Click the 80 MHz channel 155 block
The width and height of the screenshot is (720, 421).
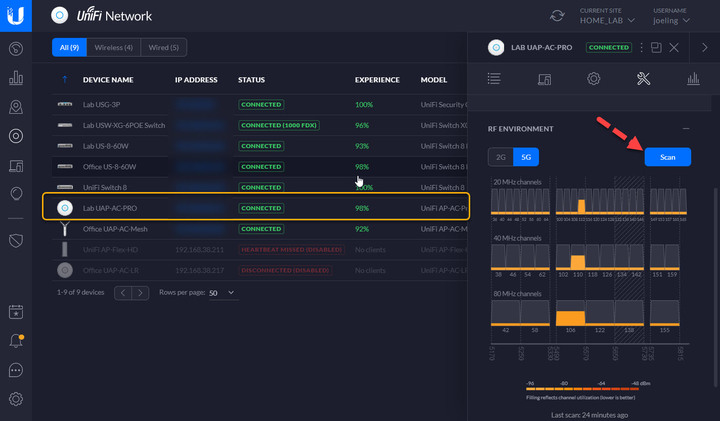(x=664, y=313)
